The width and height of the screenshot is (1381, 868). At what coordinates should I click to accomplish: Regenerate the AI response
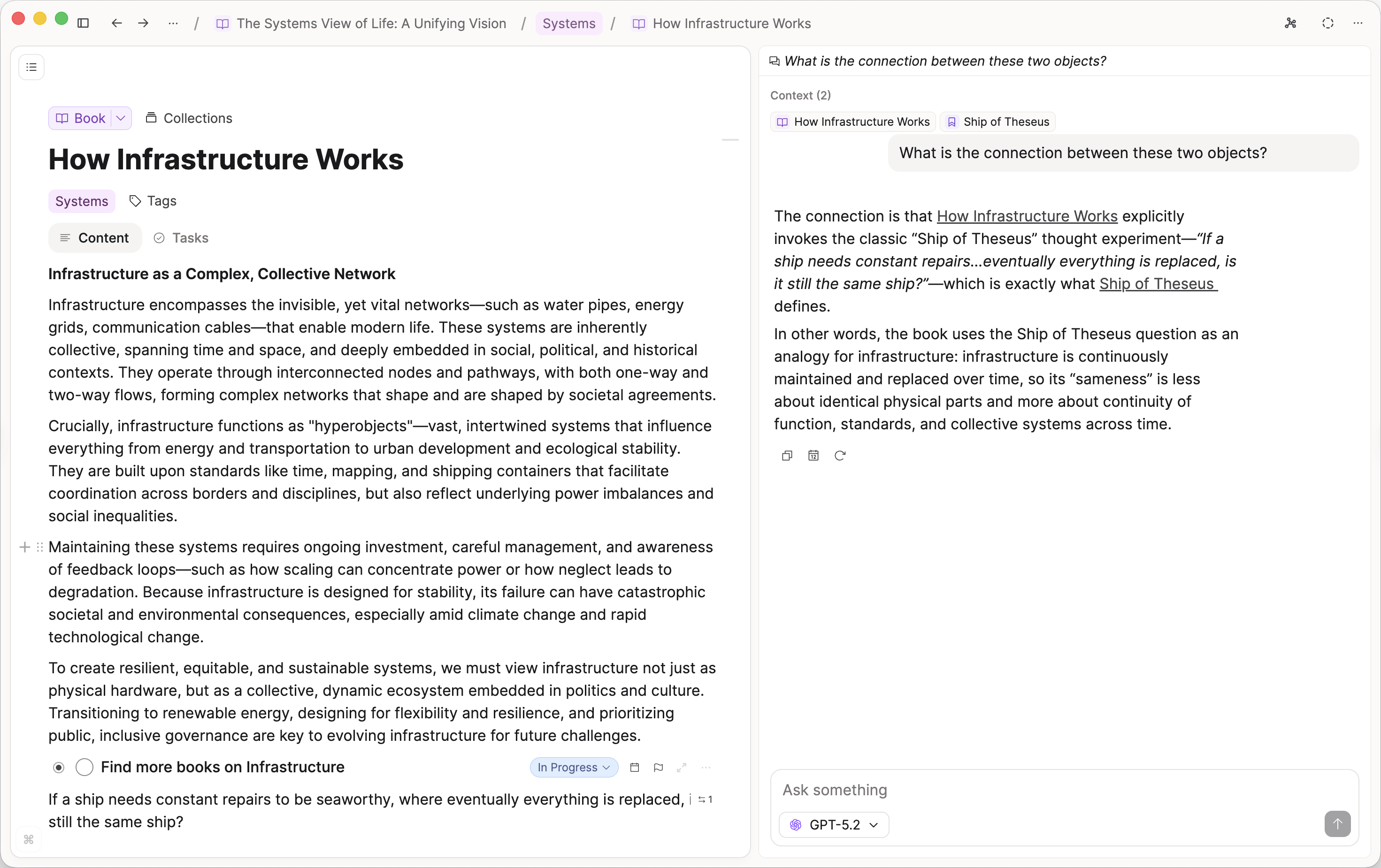point(840,455)
